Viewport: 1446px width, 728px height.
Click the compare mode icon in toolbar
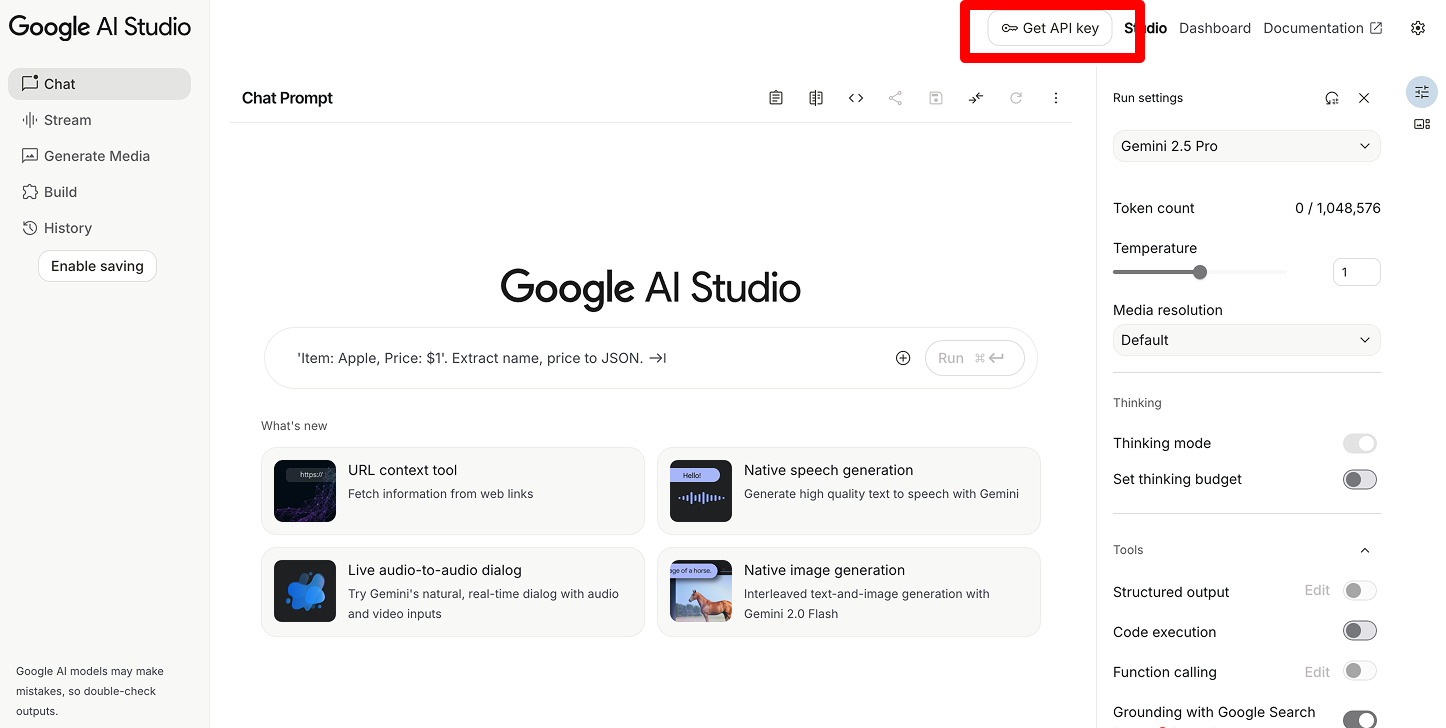[816, 98]
